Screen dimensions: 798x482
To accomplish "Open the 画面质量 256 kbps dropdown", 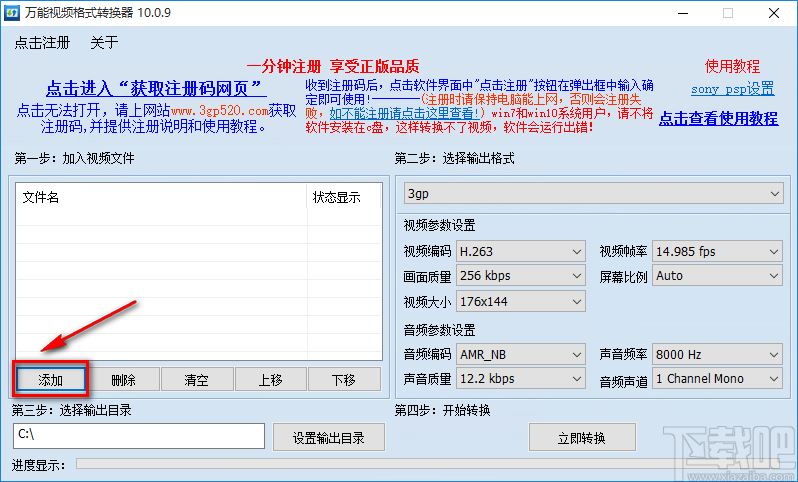I will click(521, 276).
